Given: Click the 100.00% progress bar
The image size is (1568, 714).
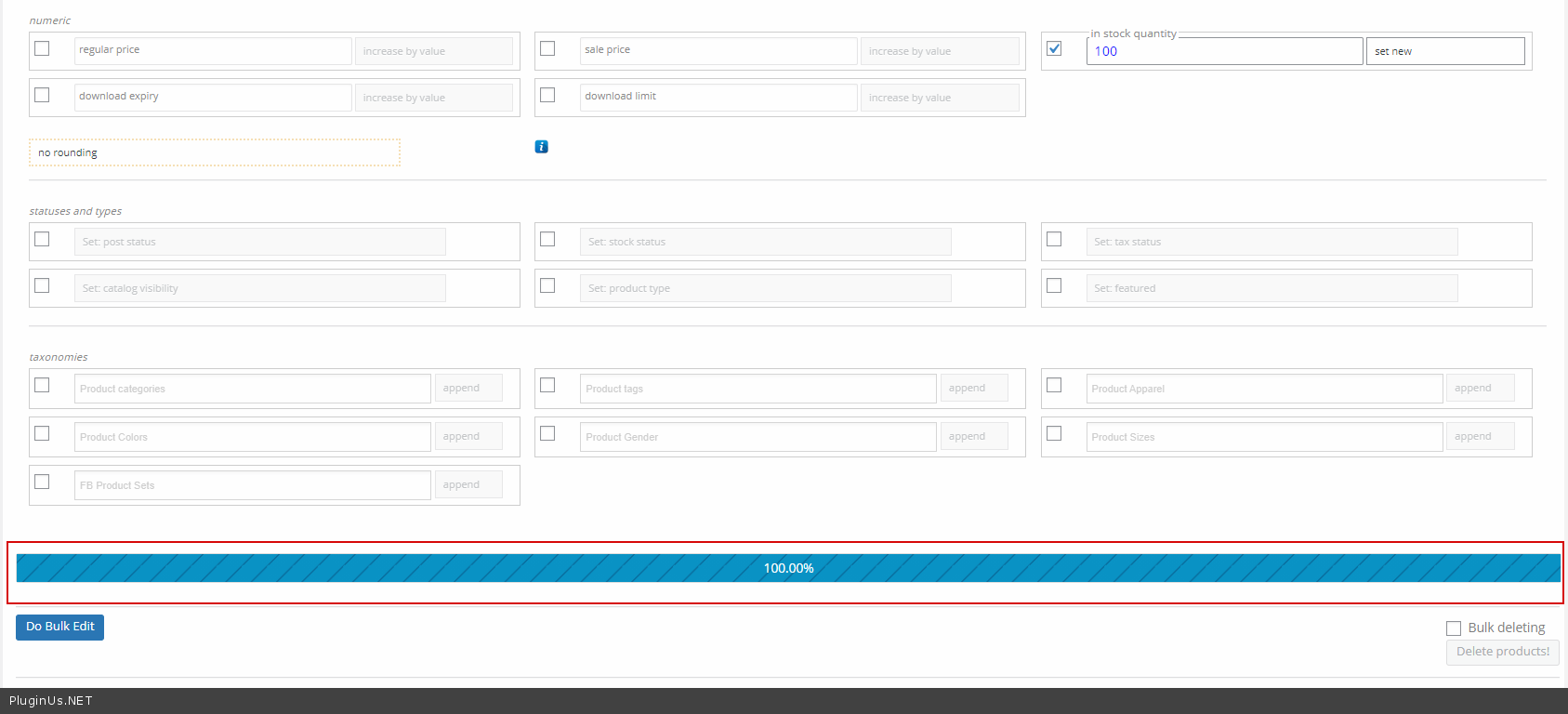Looking at the screenshot, I should 787,568.
